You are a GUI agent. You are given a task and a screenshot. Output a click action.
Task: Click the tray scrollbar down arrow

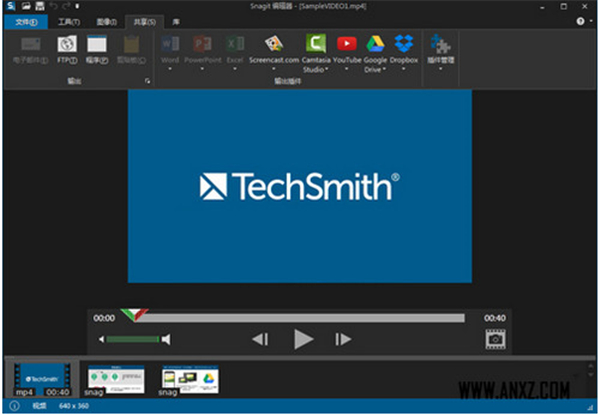[592, 376]
